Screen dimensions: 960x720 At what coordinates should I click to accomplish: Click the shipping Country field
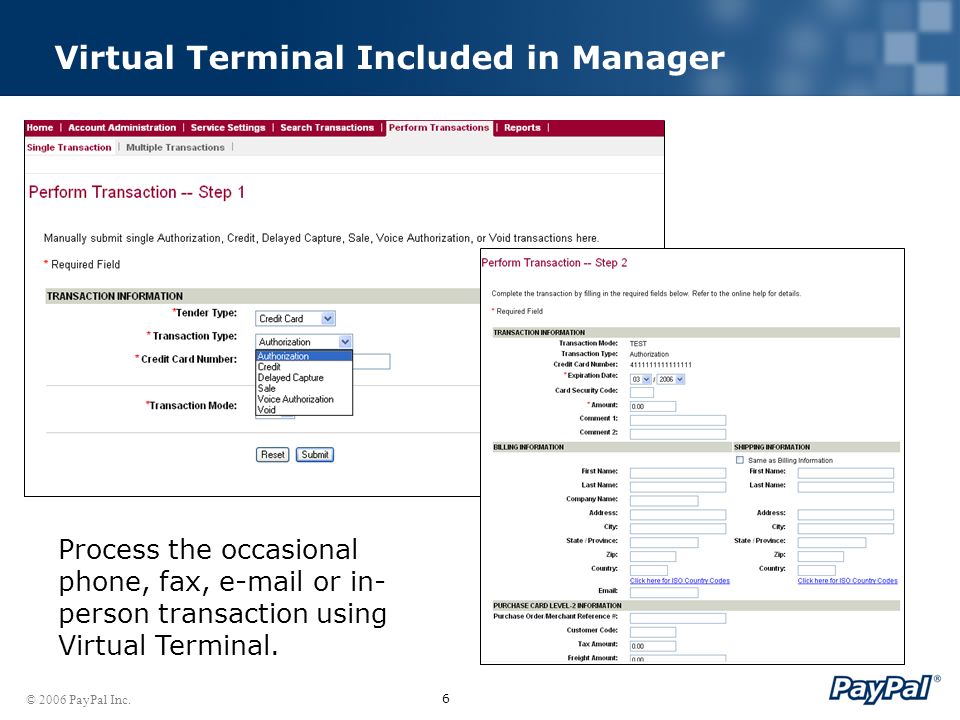pos(816,570)
